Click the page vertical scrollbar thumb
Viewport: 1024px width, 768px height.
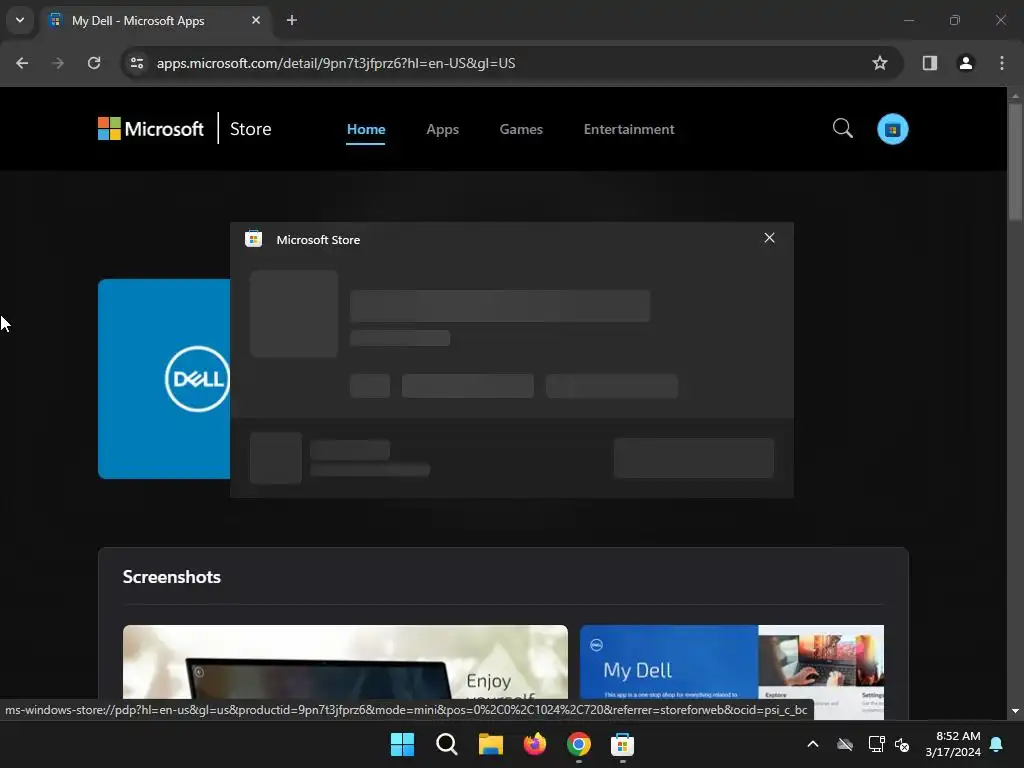click(1015, 162)
